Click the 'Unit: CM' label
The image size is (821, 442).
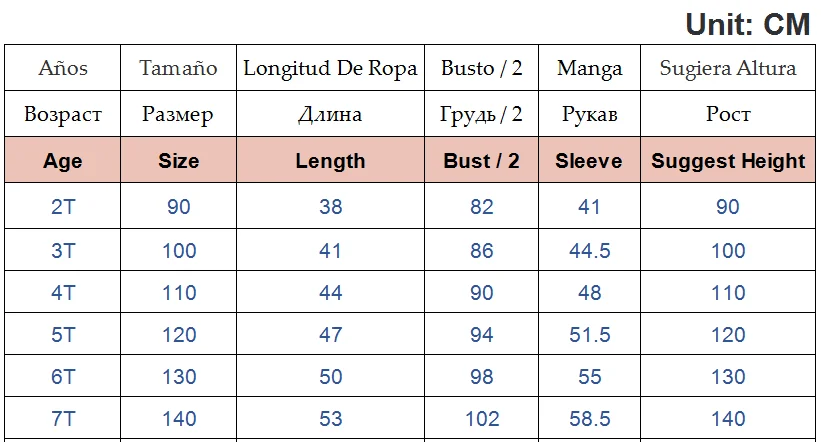[x=747, y=24]
